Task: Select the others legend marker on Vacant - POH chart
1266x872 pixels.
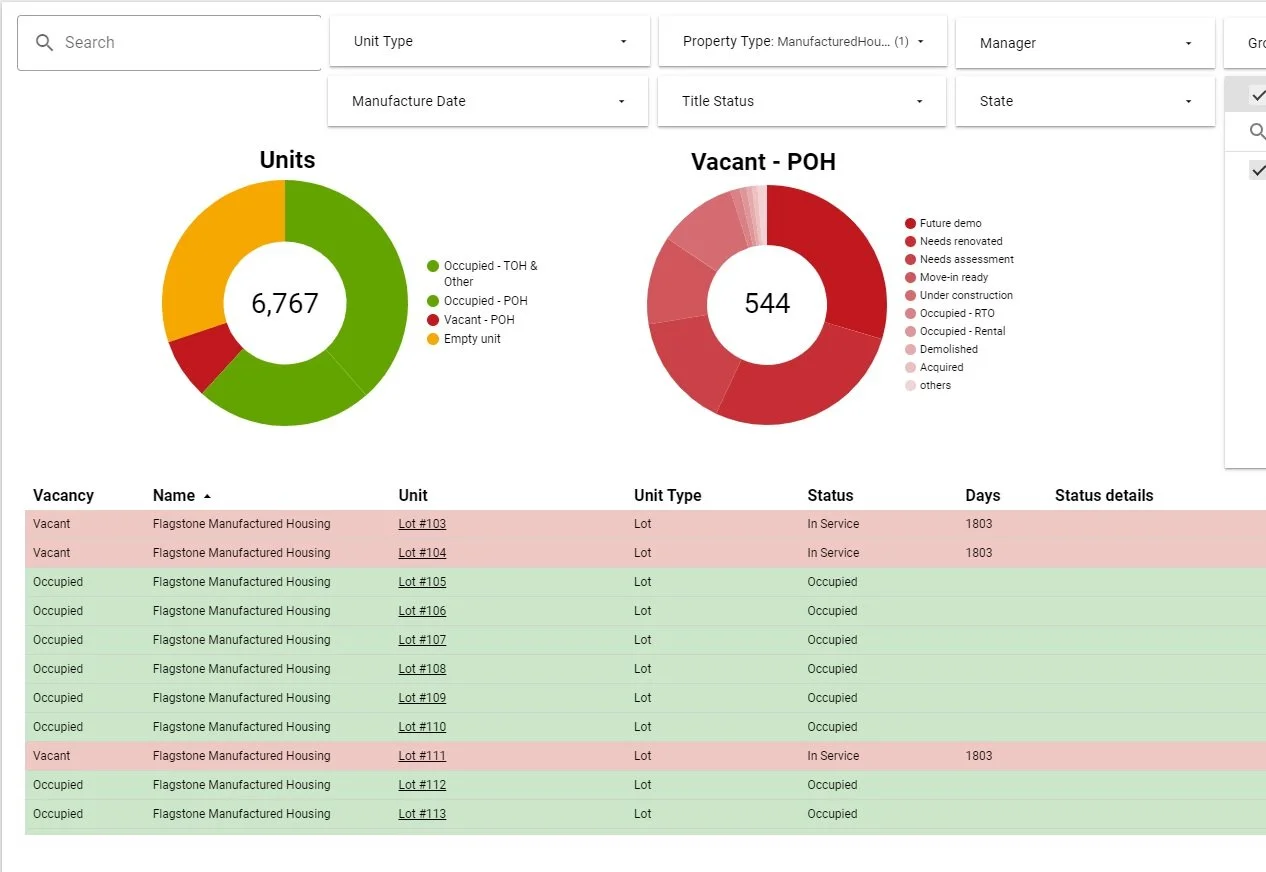Action: (x=910, y=385)
